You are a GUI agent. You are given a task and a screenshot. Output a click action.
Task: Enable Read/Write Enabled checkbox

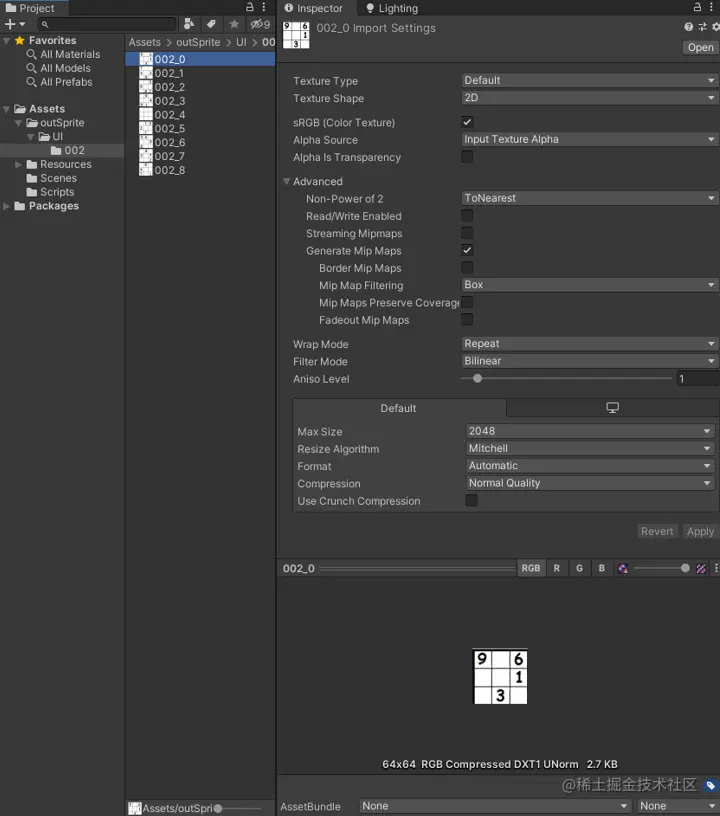click(x=467, y=215)
